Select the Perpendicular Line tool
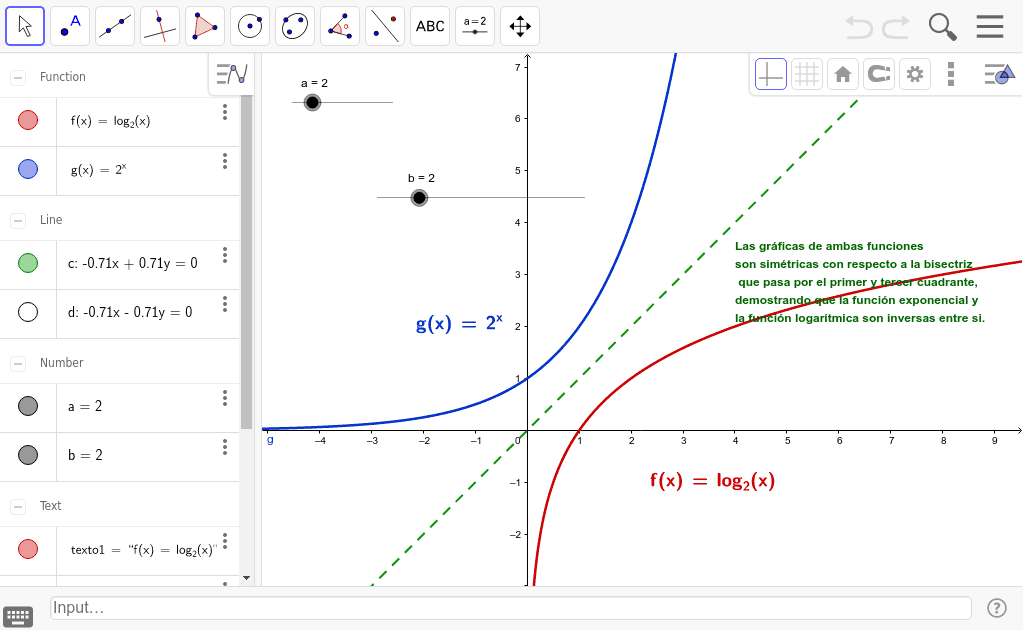The height and width of the screenshot is (631, 1024). pos(160,26)
